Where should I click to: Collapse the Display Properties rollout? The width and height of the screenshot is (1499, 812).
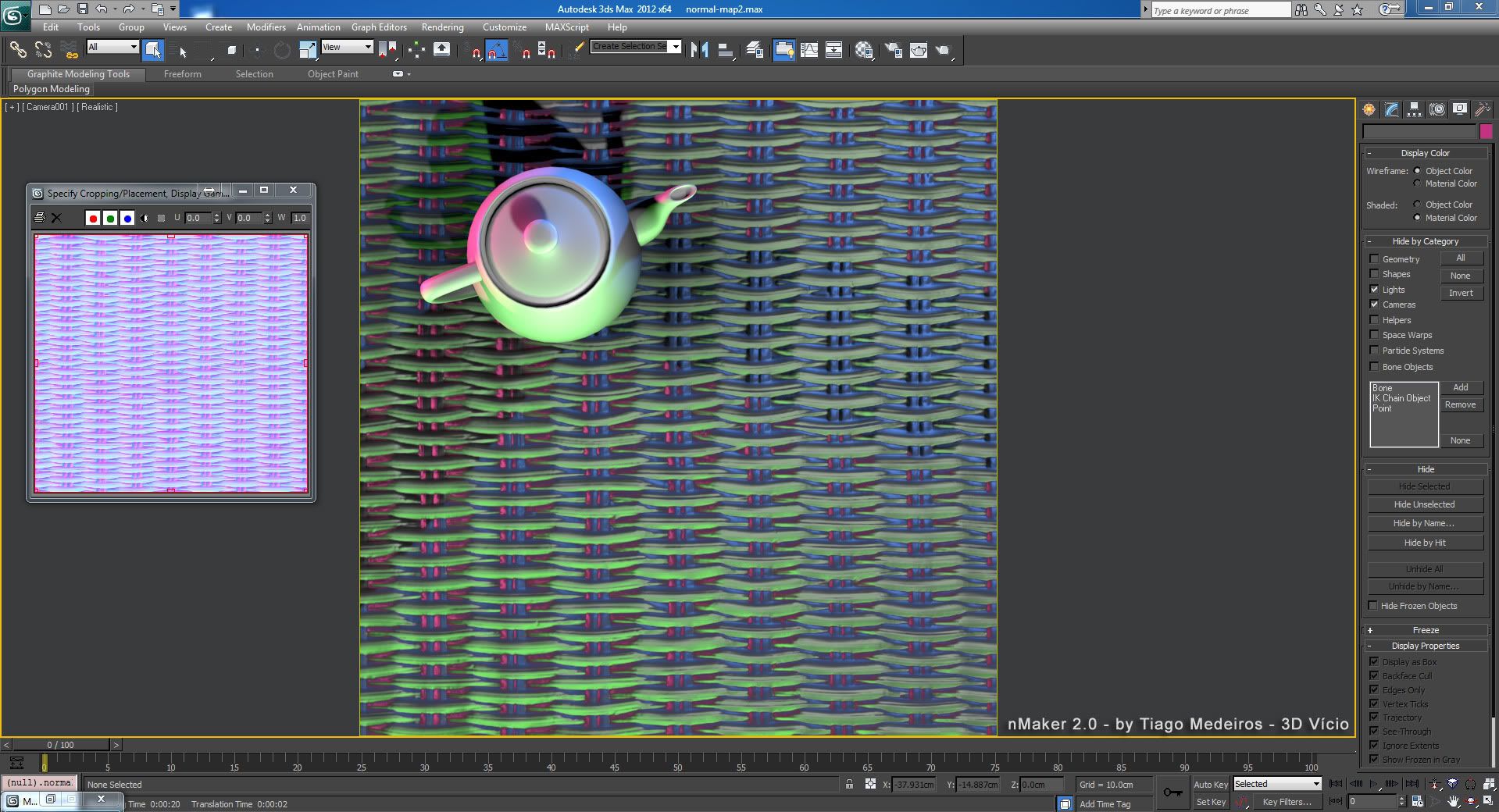[1425, 646]
